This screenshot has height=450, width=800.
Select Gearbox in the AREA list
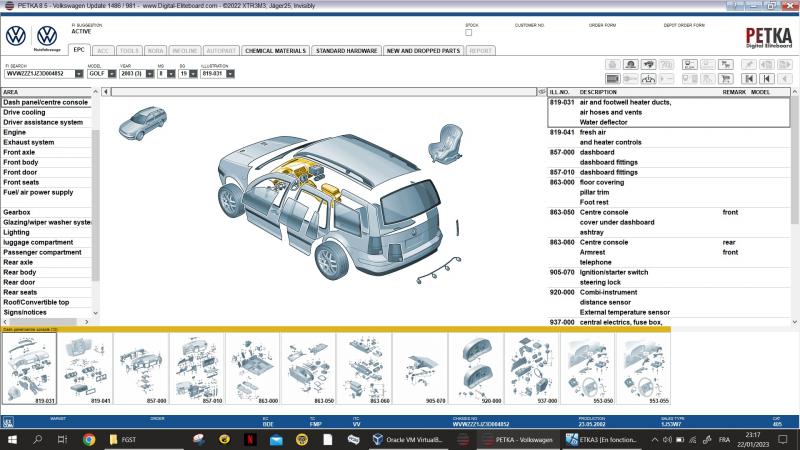point(46,212)
